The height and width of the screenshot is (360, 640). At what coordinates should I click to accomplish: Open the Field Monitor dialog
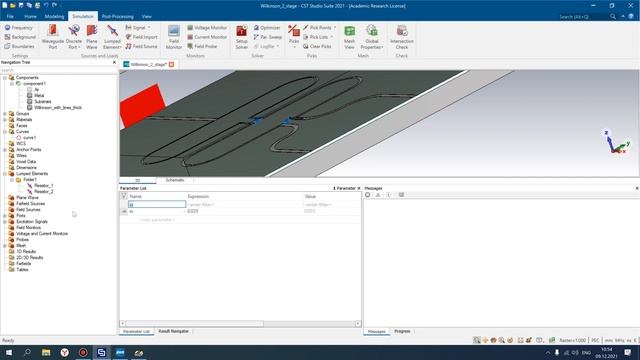click(174, 37)
